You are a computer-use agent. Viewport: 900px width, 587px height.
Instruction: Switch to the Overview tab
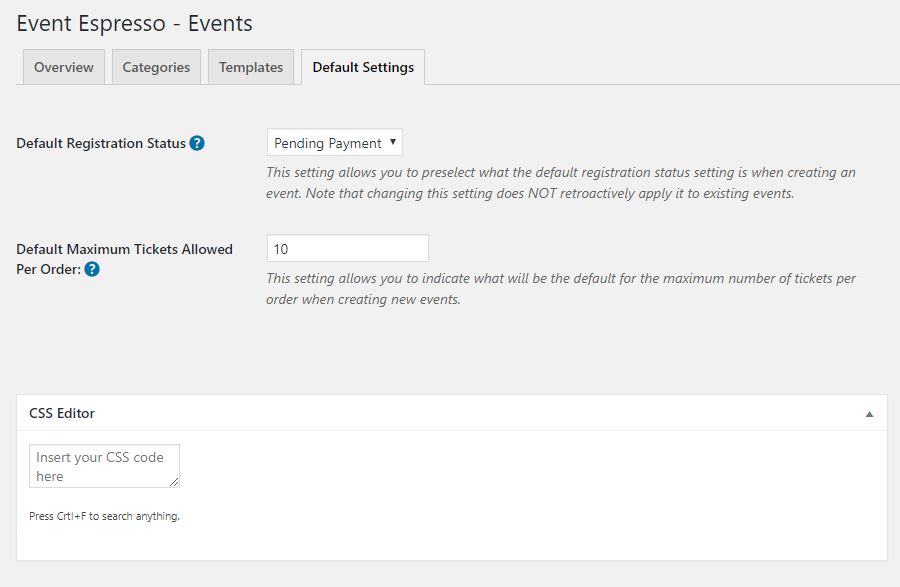point(64,67)
